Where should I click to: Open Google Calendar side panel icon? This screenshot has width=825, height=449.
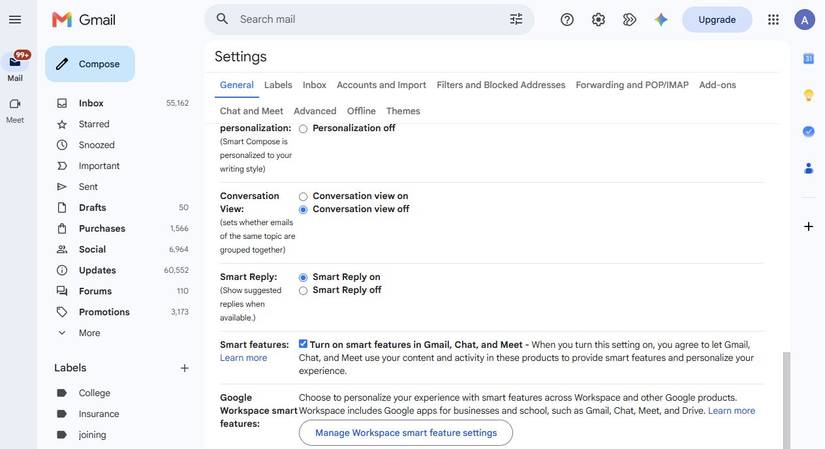[x=808, y=58]
